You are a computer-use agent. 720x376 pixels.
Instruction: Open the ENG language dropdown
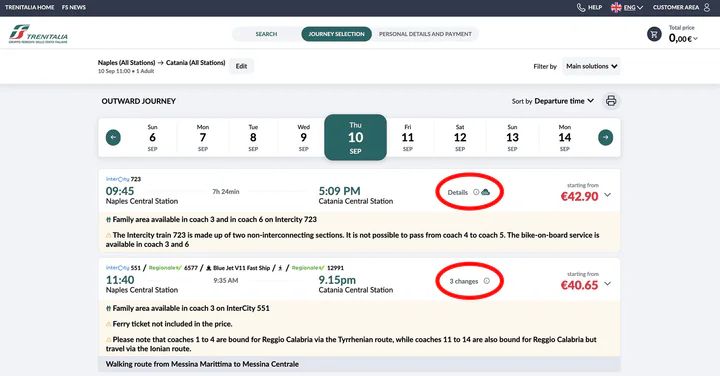(x=633, y=7)
